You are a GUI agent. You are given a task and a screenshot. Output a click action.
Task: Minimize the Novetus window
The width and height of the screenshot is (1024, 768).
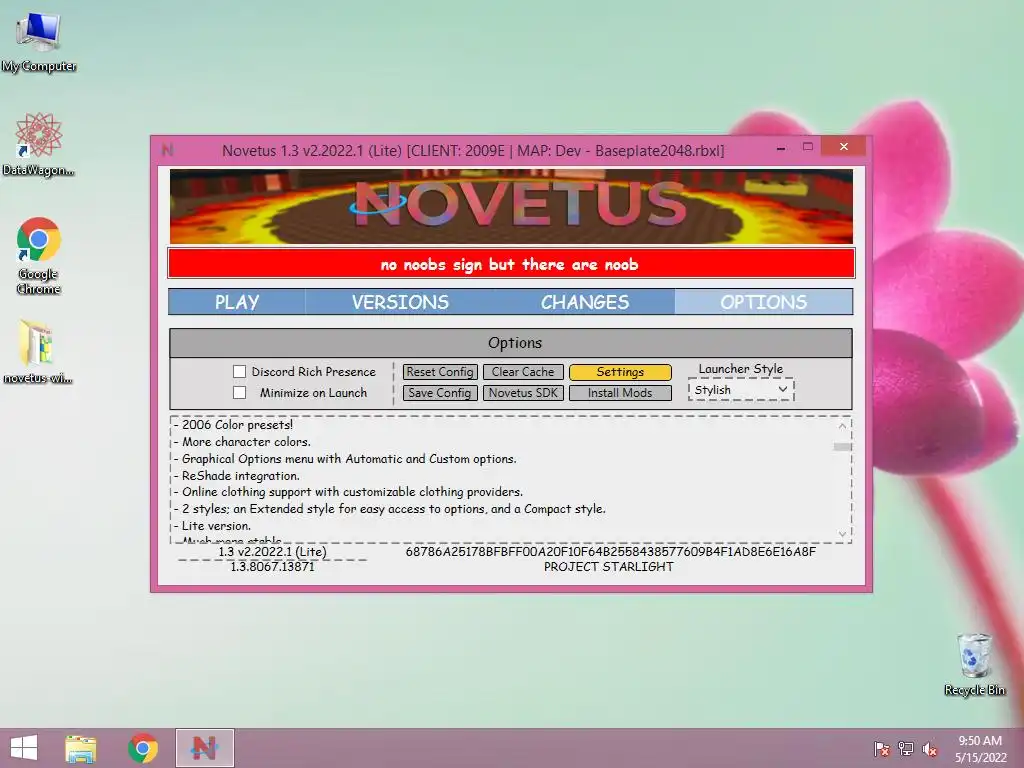[781, 148]
